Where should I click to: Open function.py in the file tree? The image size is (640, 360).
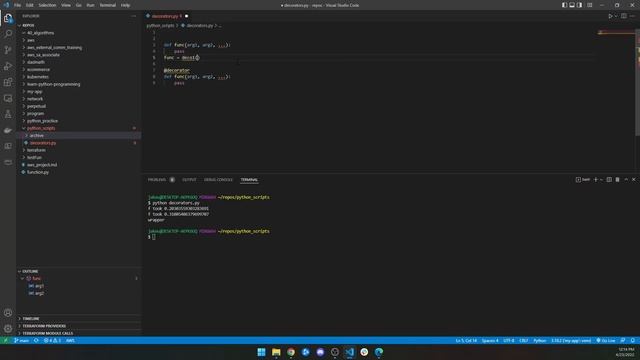(x=38, y=172)
